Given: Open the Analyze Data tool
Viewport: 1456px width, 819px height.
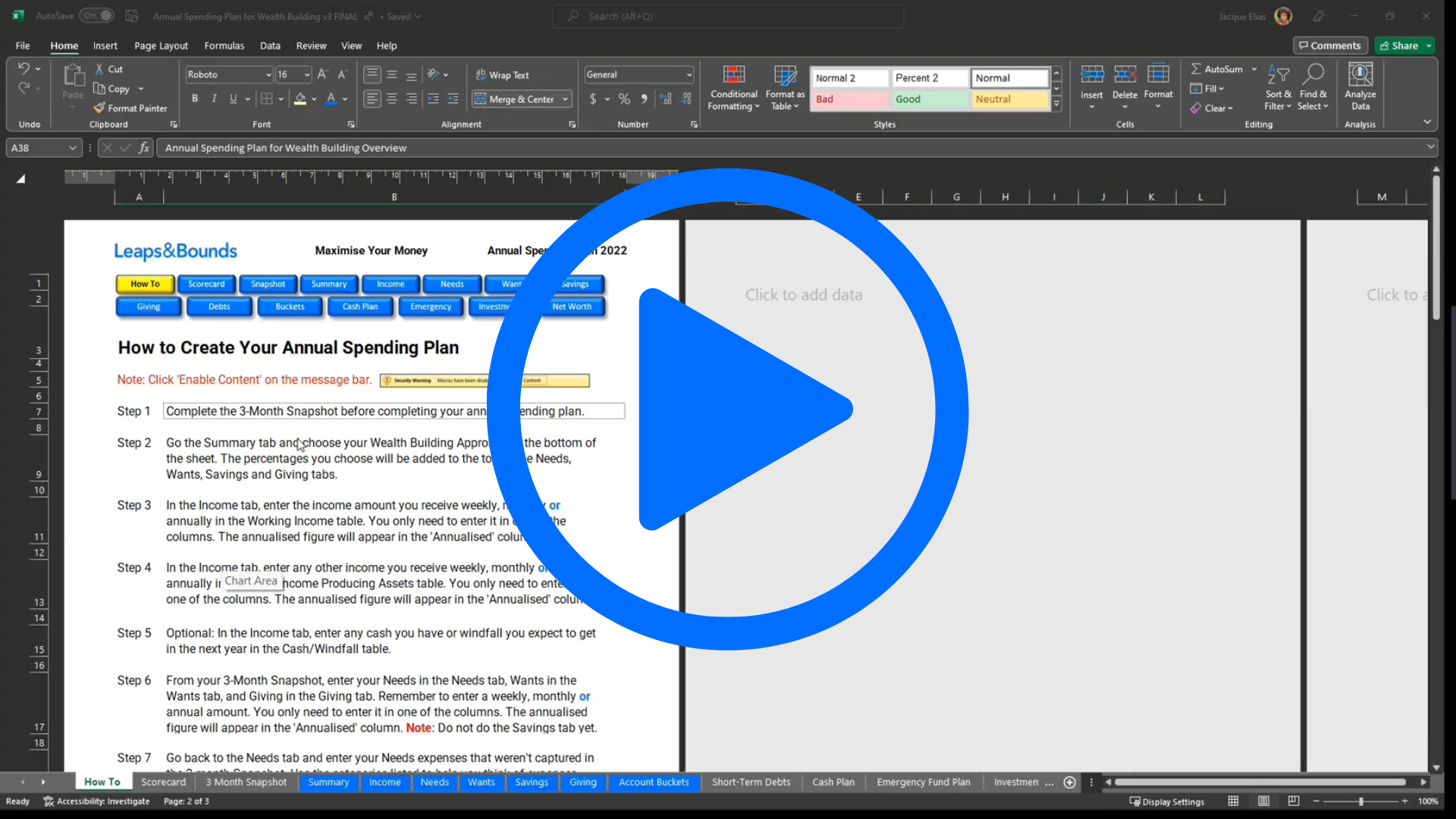Looking at the screenshot, I should click(x=1360, y=74).
